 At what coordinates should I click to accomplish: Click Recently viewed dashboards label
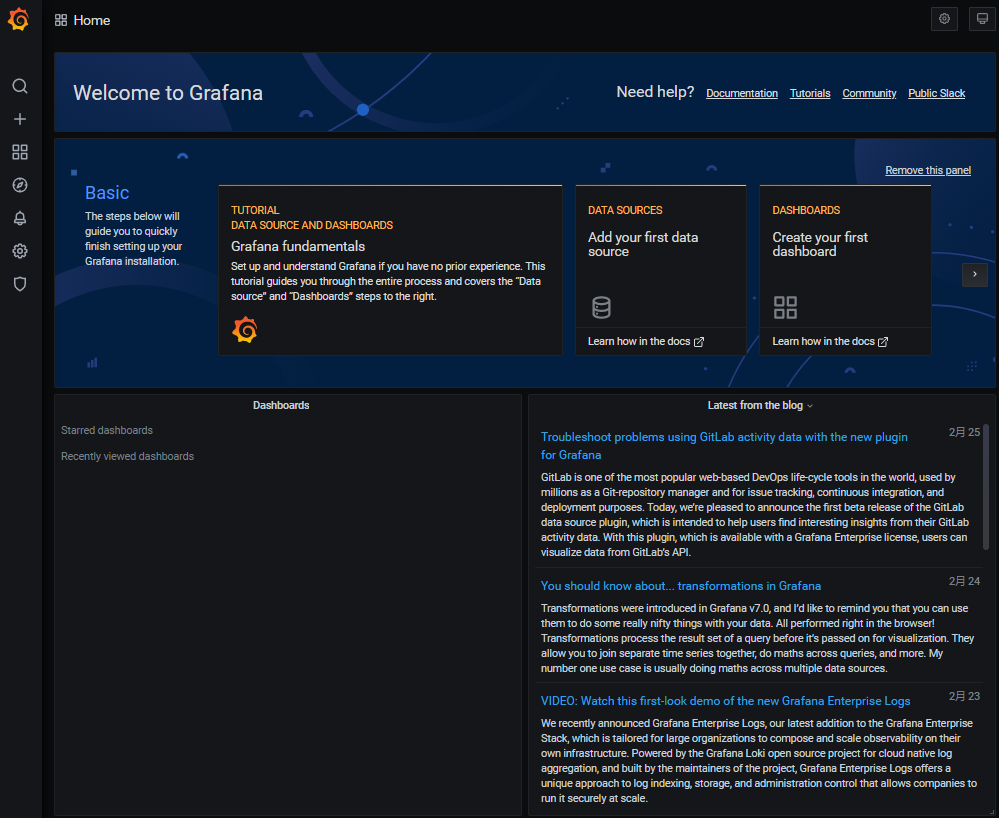coord(127,457)
